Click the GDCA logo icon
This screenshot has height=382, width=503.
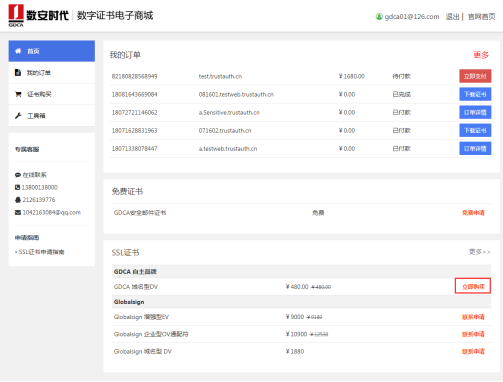click(16, 15)
